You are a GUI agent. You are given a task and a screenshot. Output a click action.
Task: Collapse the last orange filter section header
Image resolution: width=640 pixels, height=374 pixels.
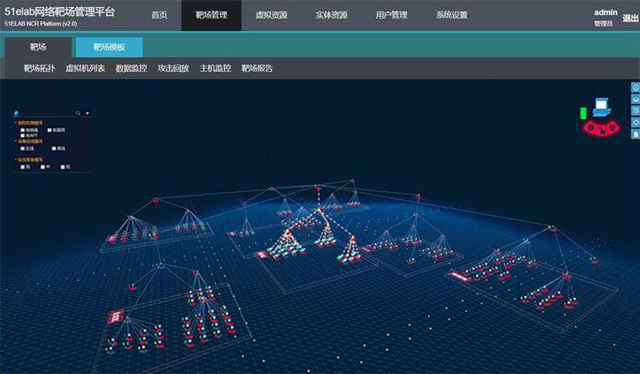[29, 160]
